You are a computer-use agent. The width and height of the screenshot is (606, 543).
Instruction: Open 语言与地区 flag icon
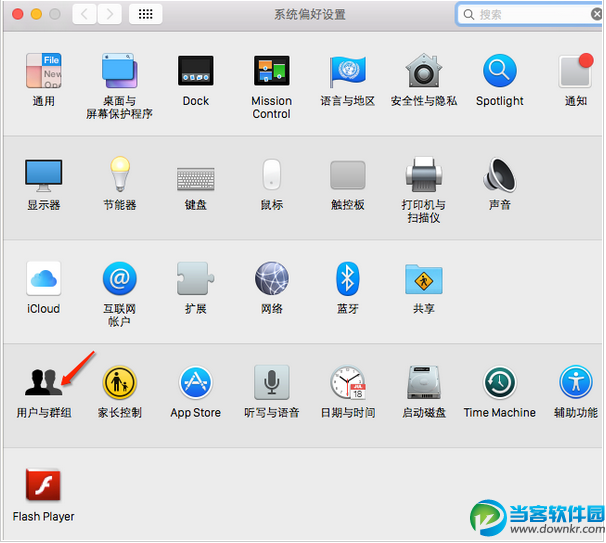(x=347, y=71)
